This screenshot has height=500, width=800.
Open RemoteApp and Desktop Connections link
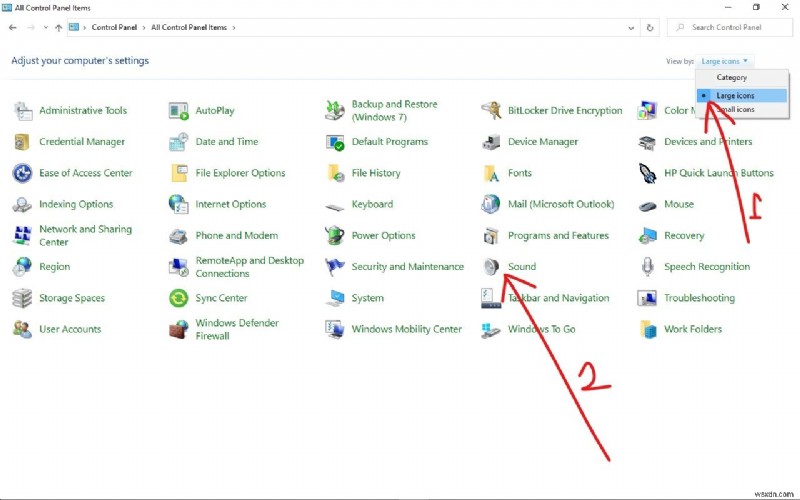pos(249,267)
